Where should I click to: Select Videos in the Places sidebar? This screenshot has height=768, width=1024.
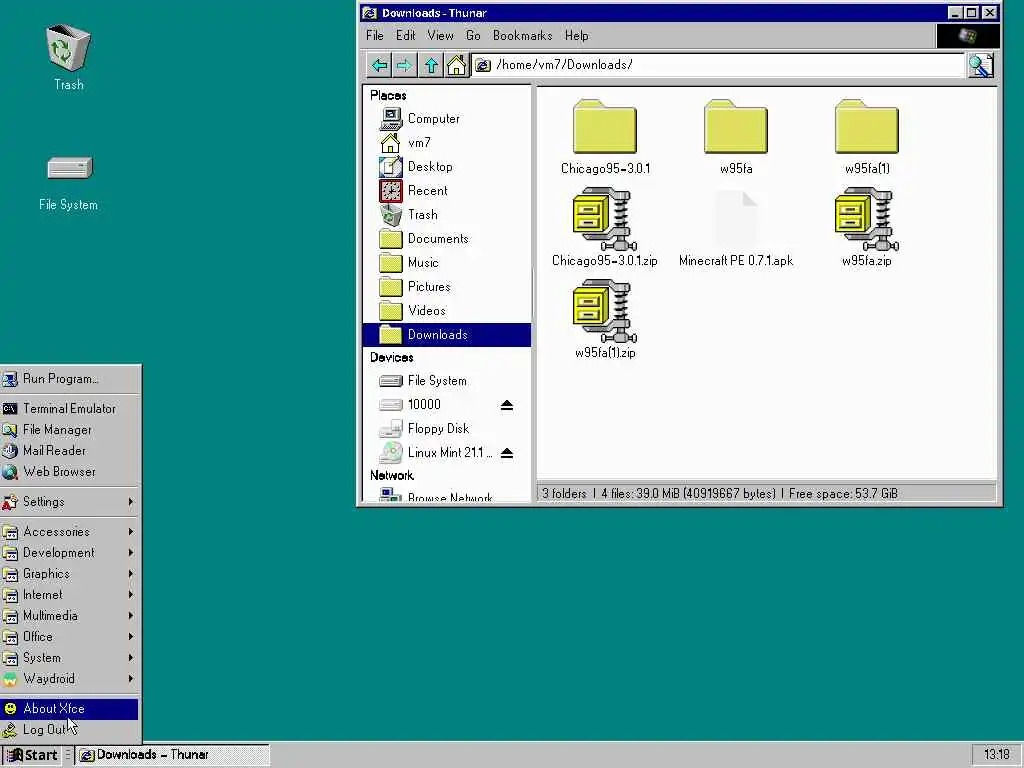(x=447, y=311)
